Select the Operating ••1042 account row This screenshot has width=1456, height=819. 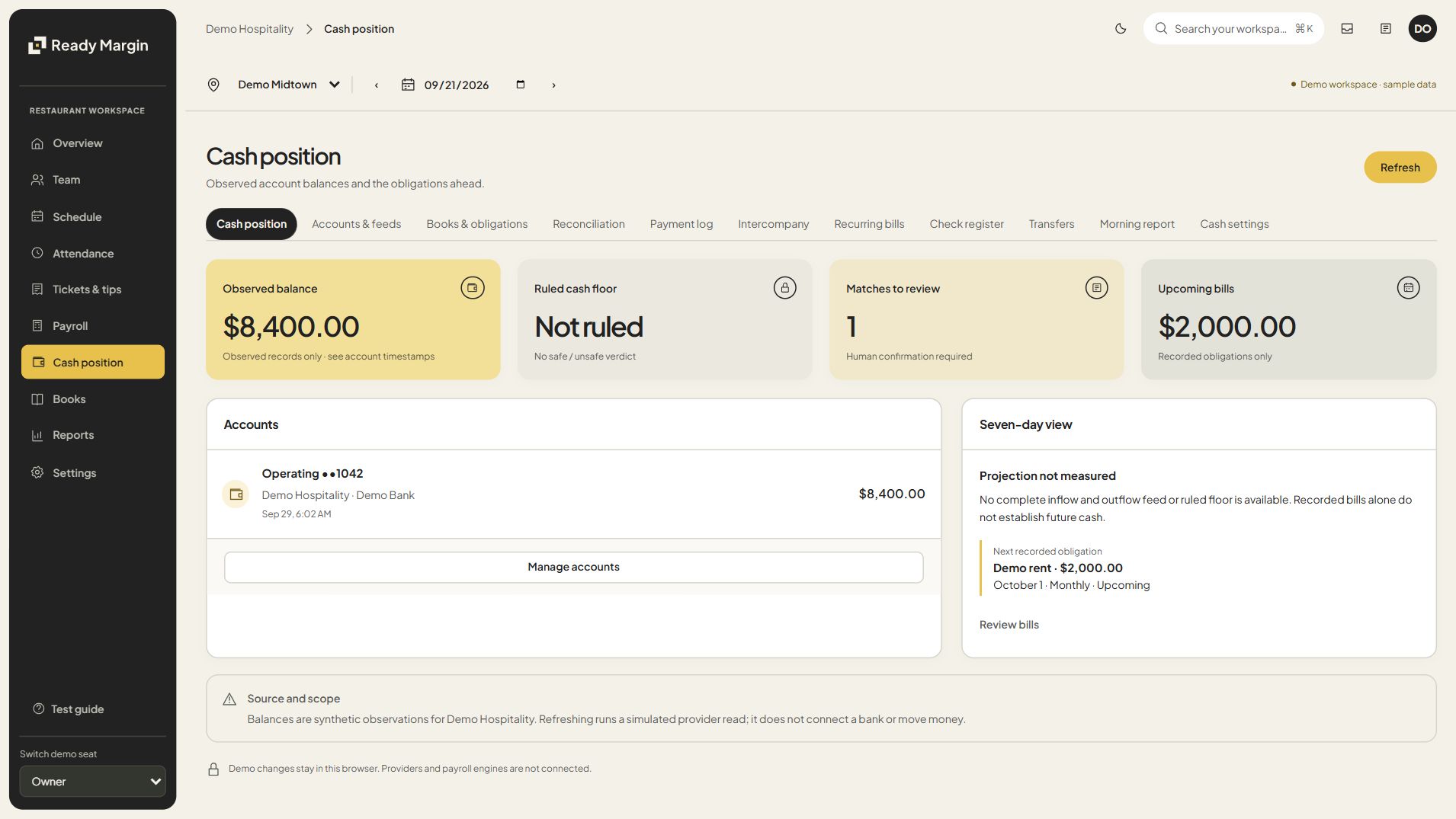pos(573,494)
